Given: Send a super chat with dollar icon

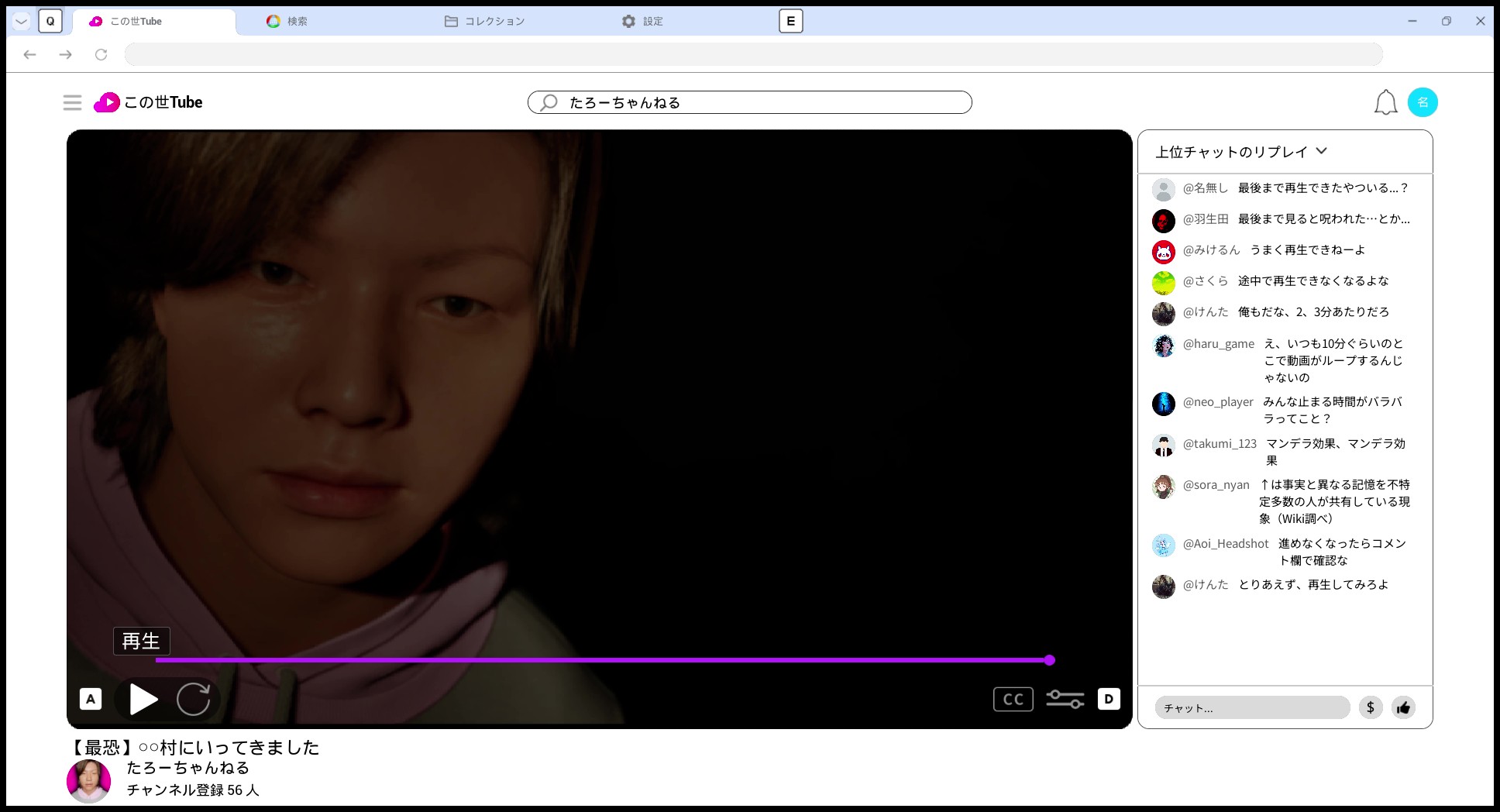Looking at the screenshot, I should 1371,707.
